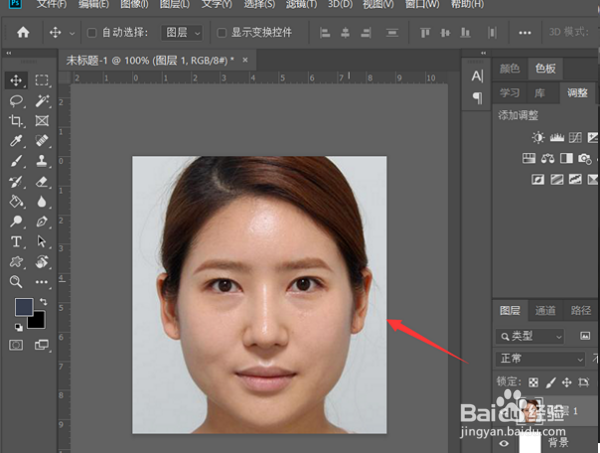Select the Spot Healing Brush tool
Viewport: 600px width, 453px height.
(42, 141)
